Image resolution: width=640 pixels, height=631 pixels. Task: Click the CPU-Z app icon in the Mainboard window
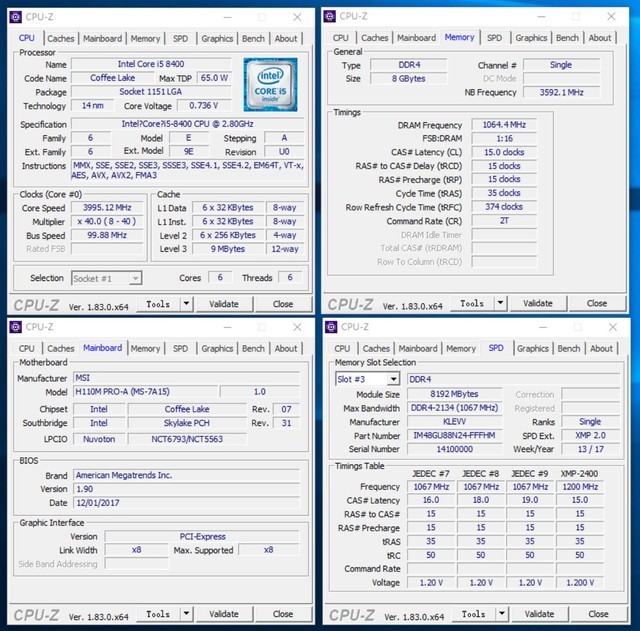[16, 327]
